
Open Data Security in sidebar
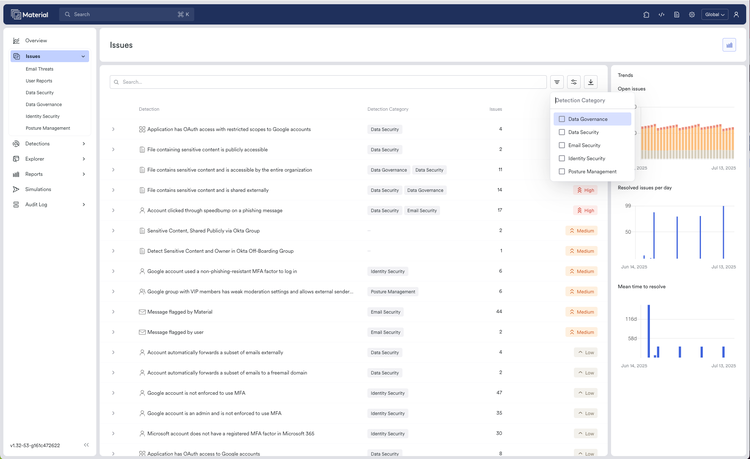pyautogui.click(x=40, y=93)
